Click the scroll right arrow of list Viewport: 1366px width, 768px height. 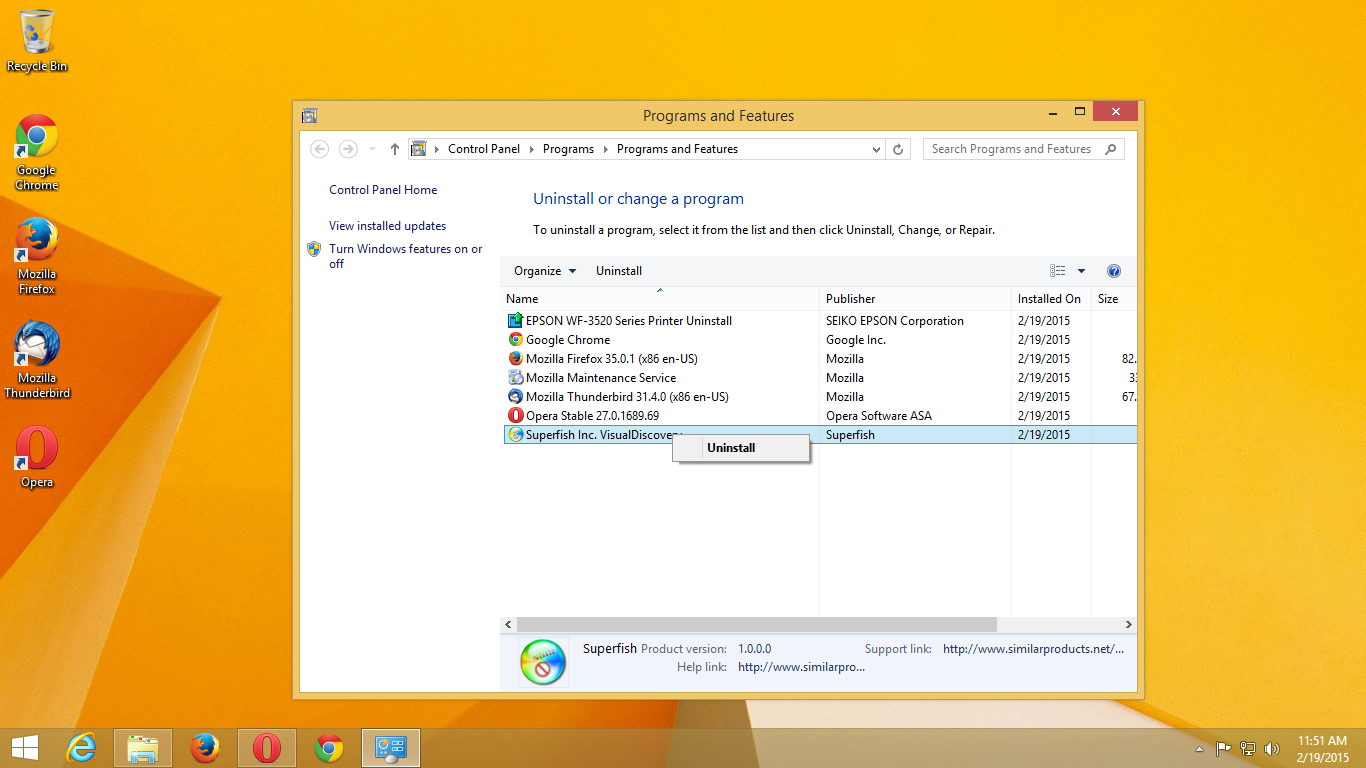click(1128, 624)
